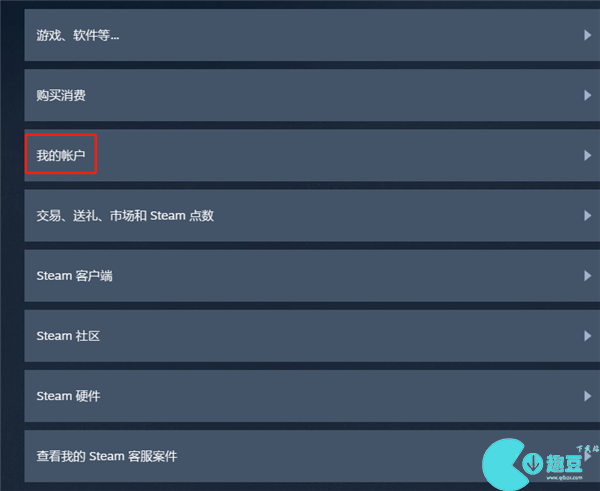The height and width of the screenshot is (491, 600).
Task: Click the arrow icon on the 我的帐户 row
Action: coord(587,155)
